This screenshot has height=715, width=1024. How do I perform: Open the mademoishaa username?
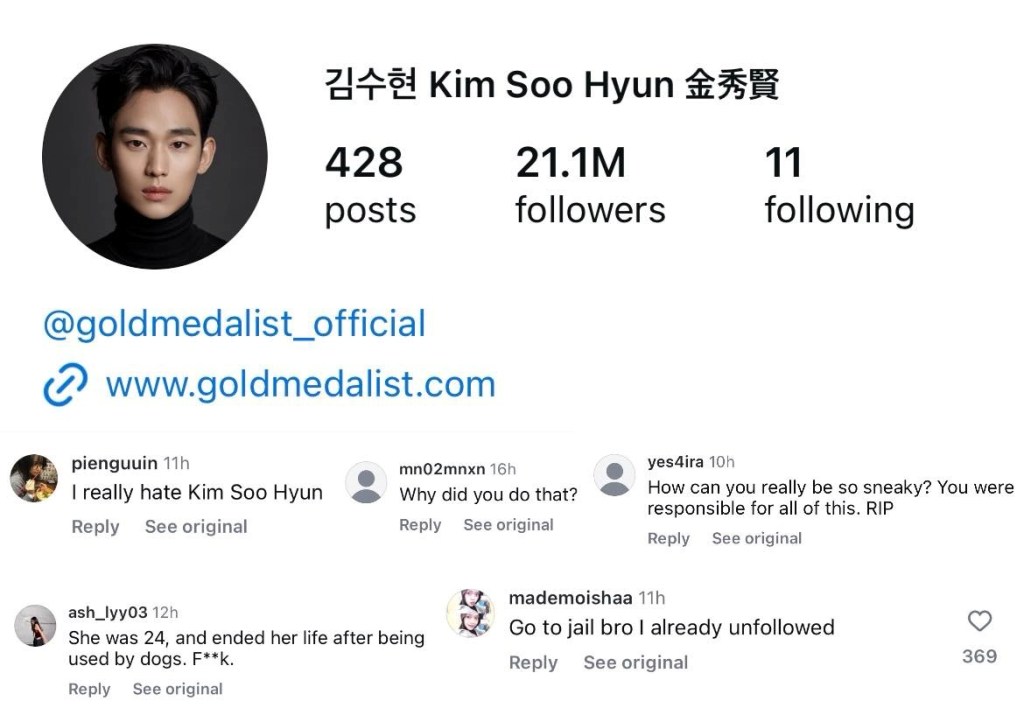[570, 597]
